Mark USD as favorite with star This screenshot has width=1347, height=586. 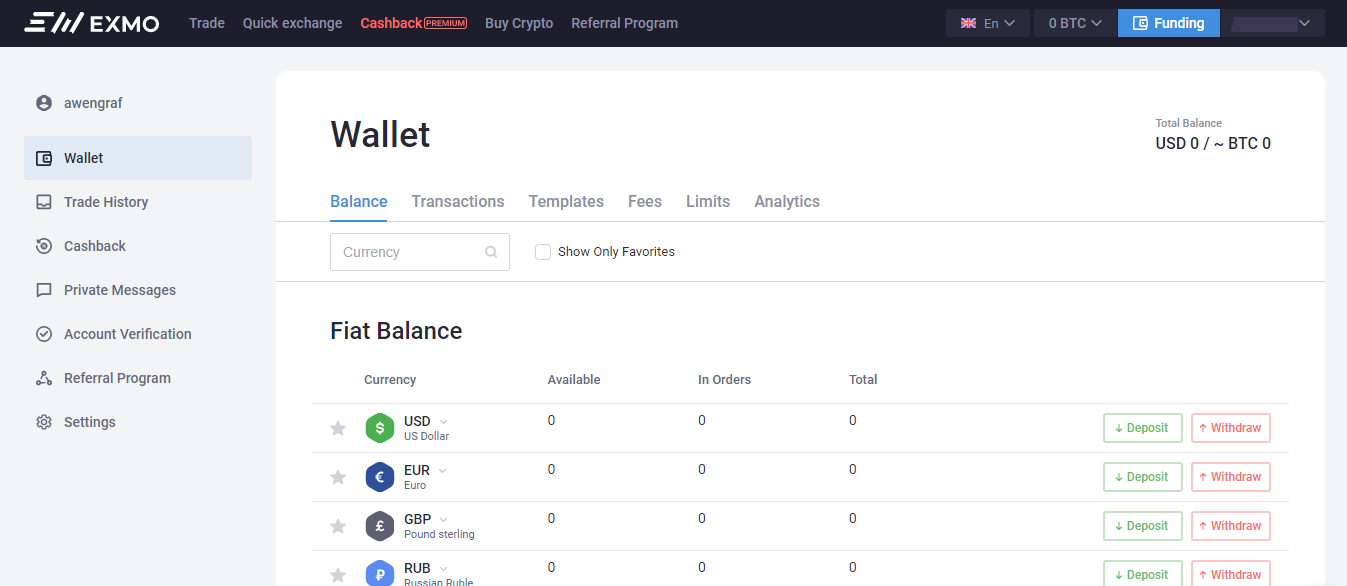pyautogui.click(x=338, y=428)
